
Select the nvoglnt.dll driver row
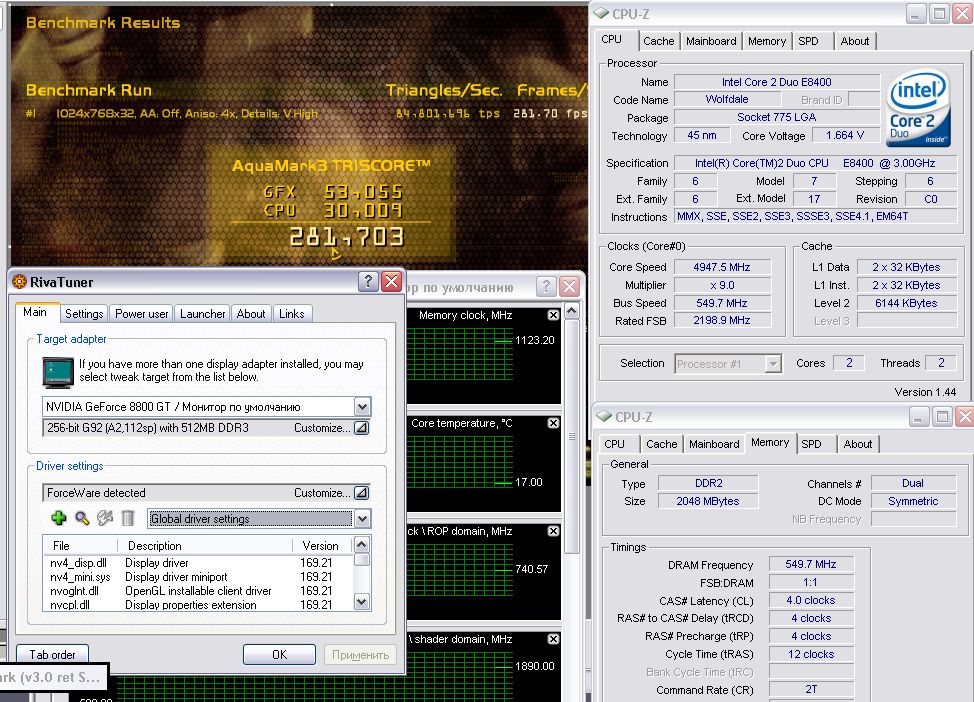click(x=198, y=591)
